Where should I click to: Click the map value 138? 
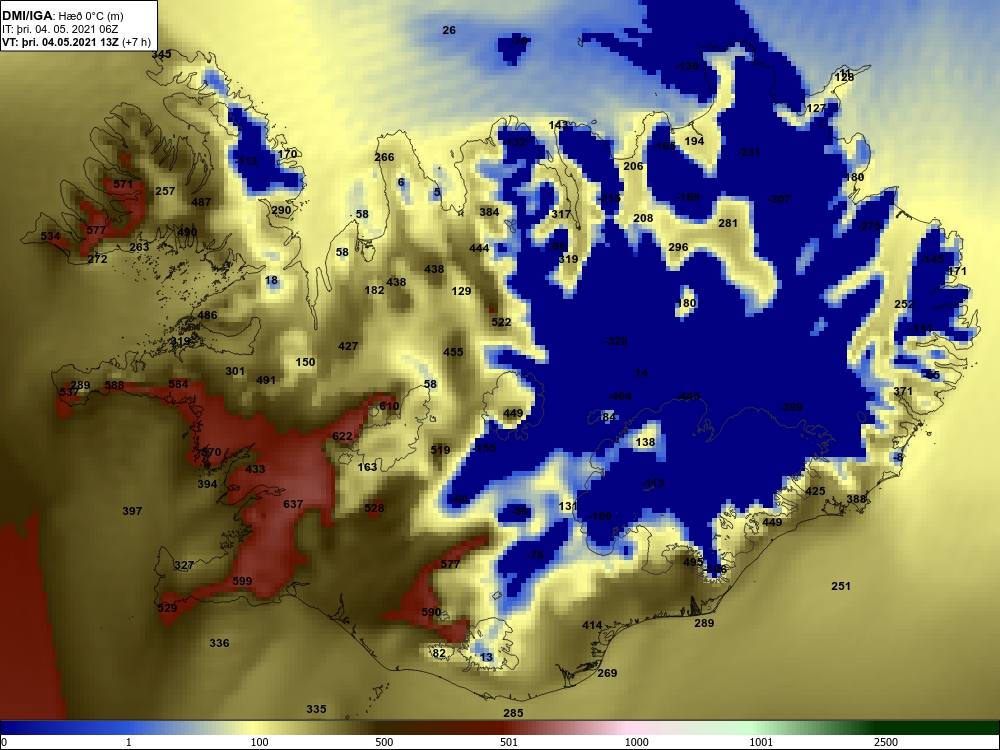[x=645, y=442]
